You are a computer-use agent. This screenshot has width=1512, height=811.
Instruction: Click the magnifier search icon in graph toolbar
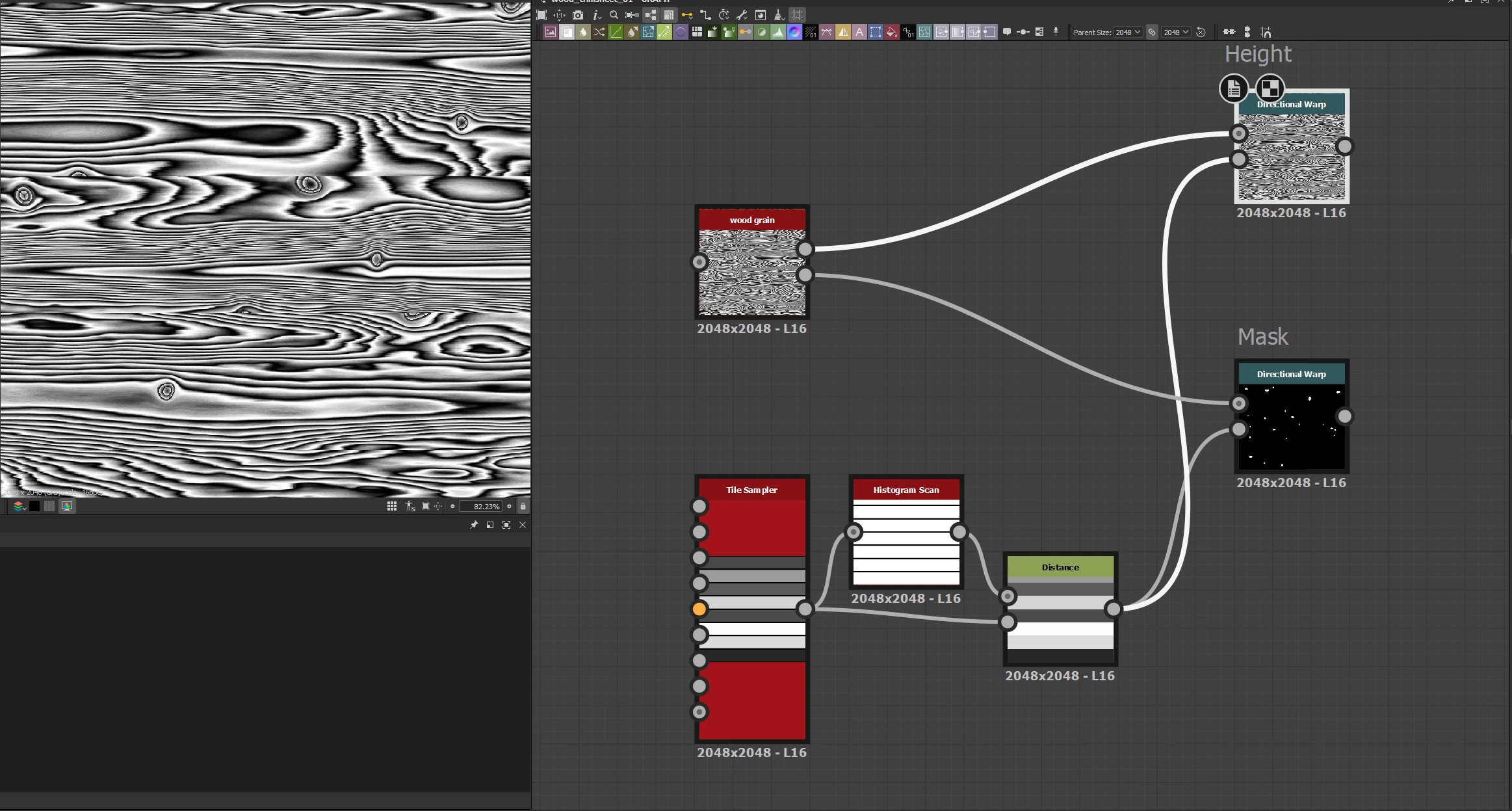pyautogui.click(x=614, y=15)
